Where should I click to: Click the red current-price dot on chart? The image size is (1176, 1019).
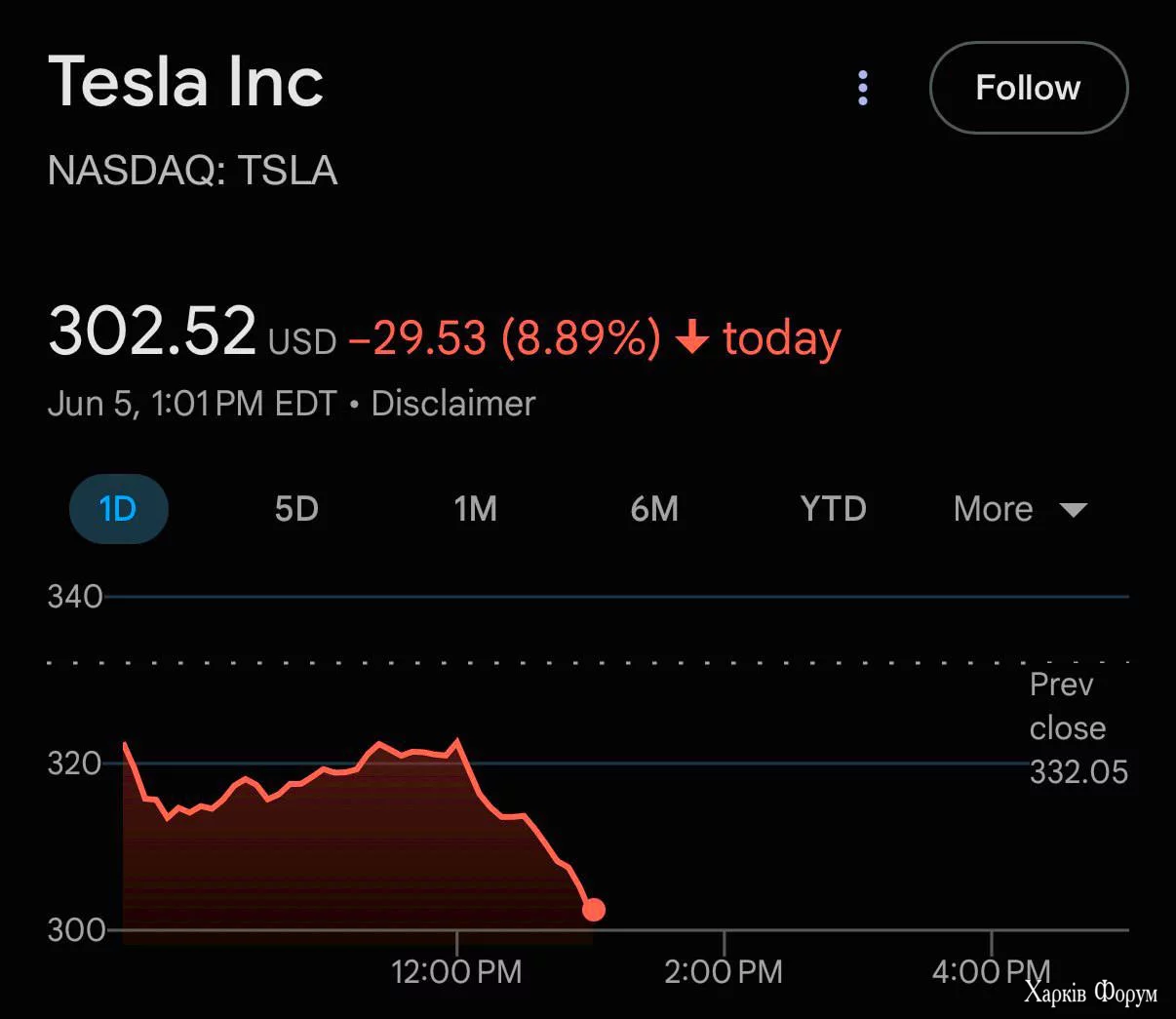tap(593, 910)
